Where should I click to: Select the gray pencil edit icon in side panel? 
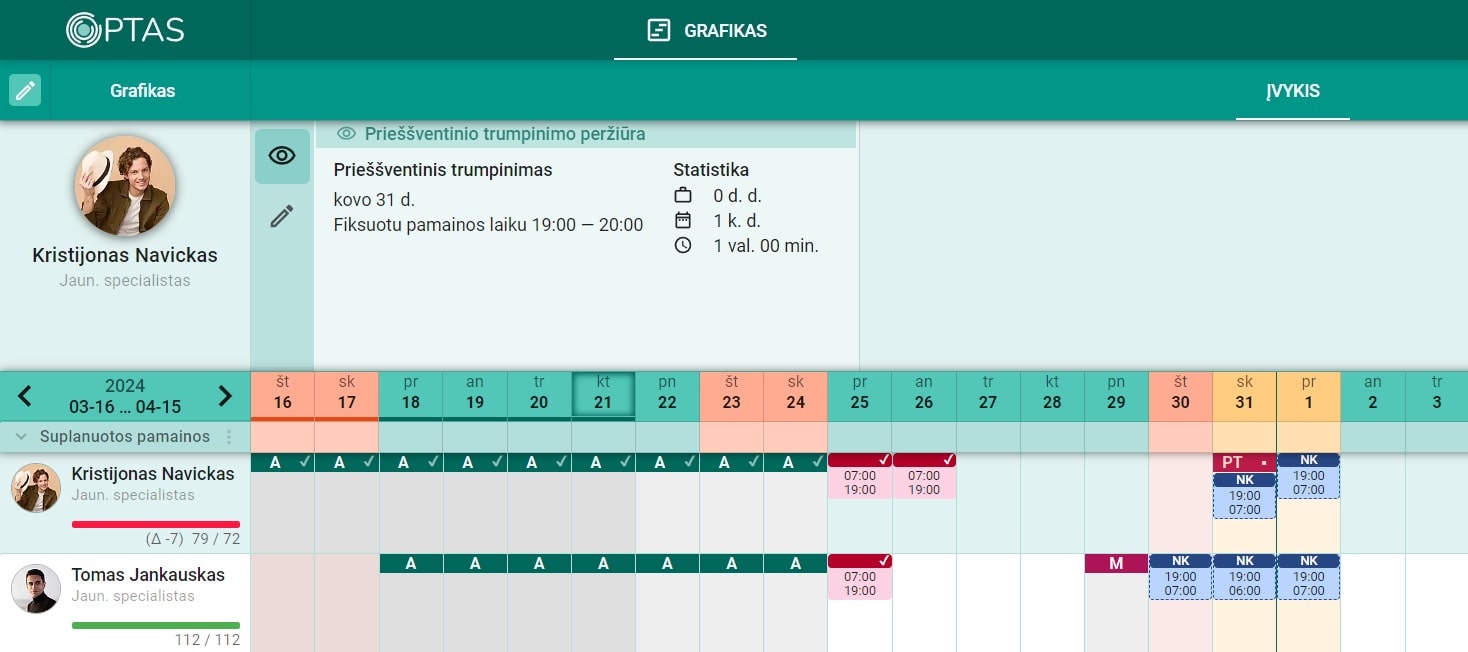[282, 216]
